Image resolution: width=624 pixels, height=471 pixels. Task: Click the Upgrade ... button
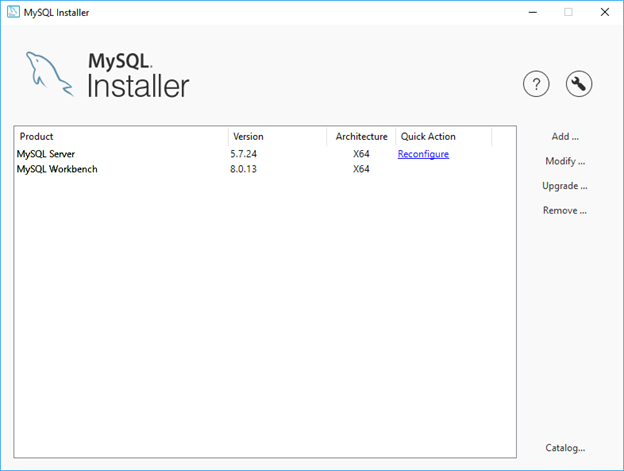tap(565, 186)
